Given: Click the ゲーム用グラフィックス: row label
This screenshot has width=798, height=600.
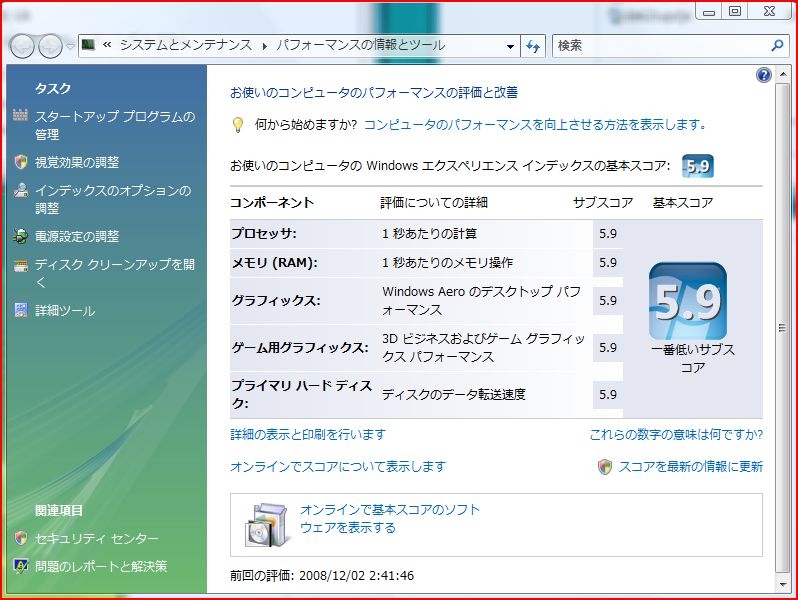Looking at the screenshot, I should pos(300,348).
